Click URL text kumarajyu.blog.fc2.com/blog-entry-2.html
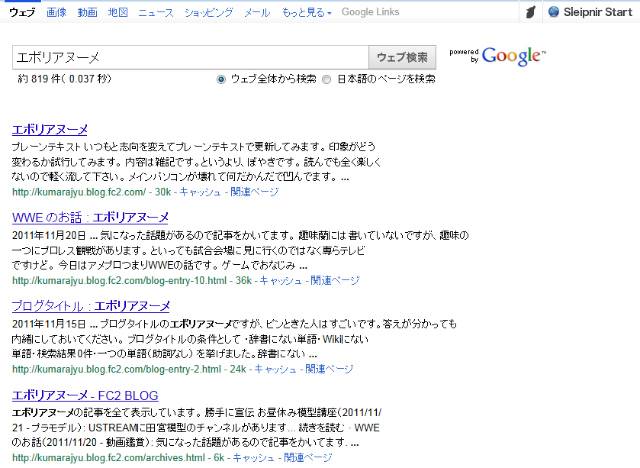Screen dimensions: 640x468 [x=116, y=369]
